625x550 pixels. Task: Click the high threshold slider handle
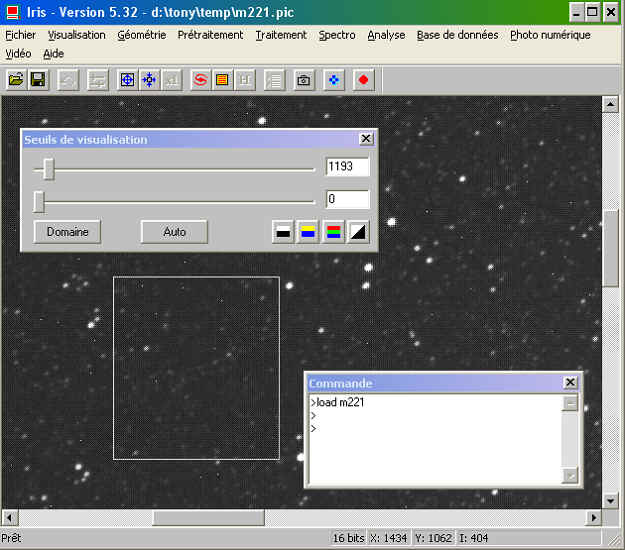tap(49, 169)
